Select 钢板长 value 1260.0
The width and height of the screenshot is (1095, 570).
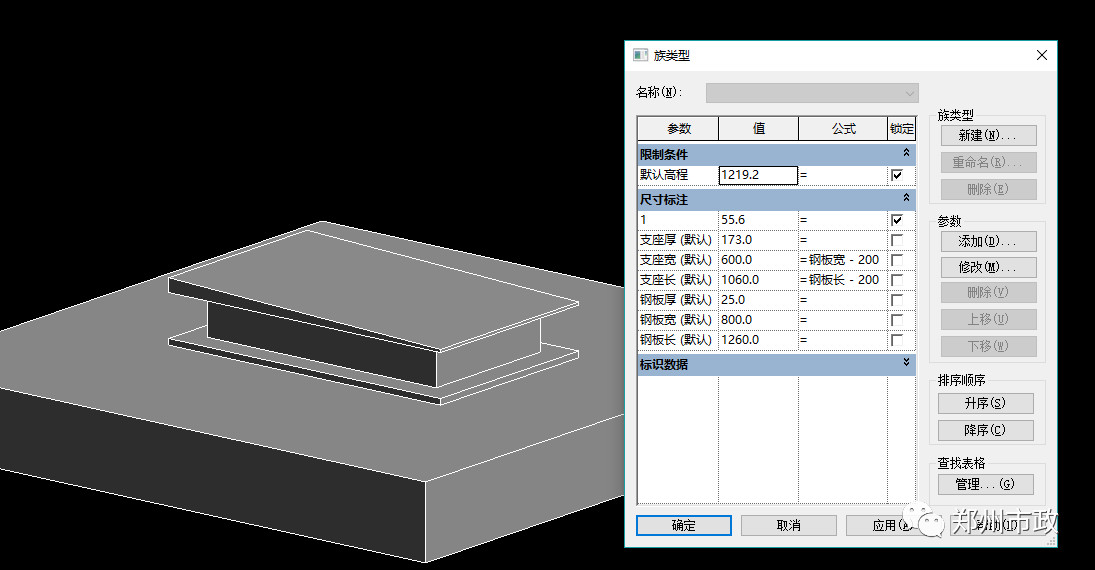pos(758,340)
